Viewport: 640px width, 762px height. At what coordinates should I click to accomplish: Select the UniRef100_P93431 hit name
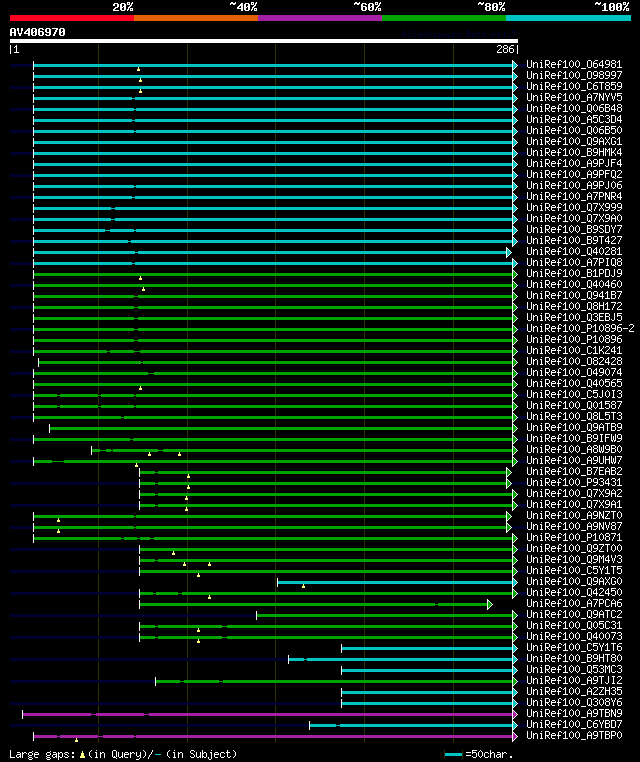(574, 482)
